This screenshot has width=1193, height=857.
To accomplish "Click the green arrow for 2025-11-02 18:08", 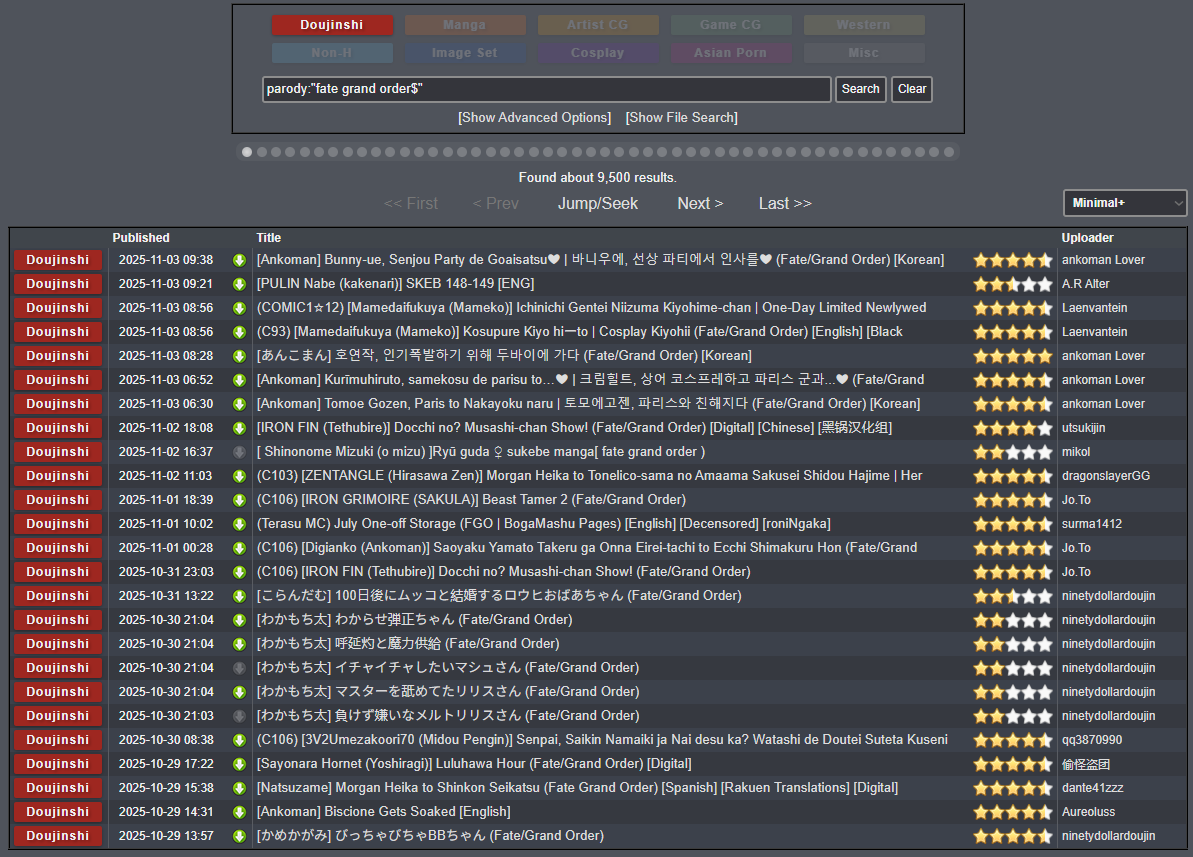I will tap(239, 428).
